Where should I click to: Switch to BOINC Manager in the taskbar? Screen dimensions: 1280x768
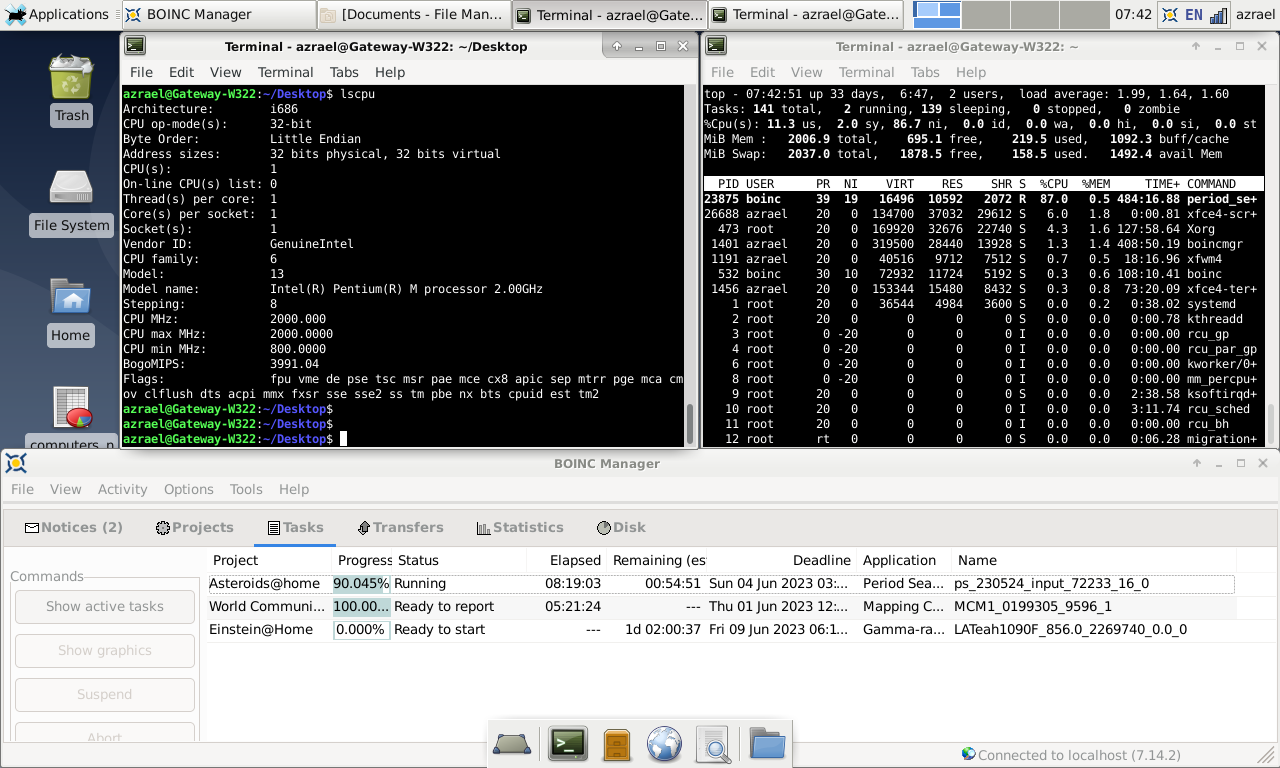pyautogui.click(x=218, y=14)
